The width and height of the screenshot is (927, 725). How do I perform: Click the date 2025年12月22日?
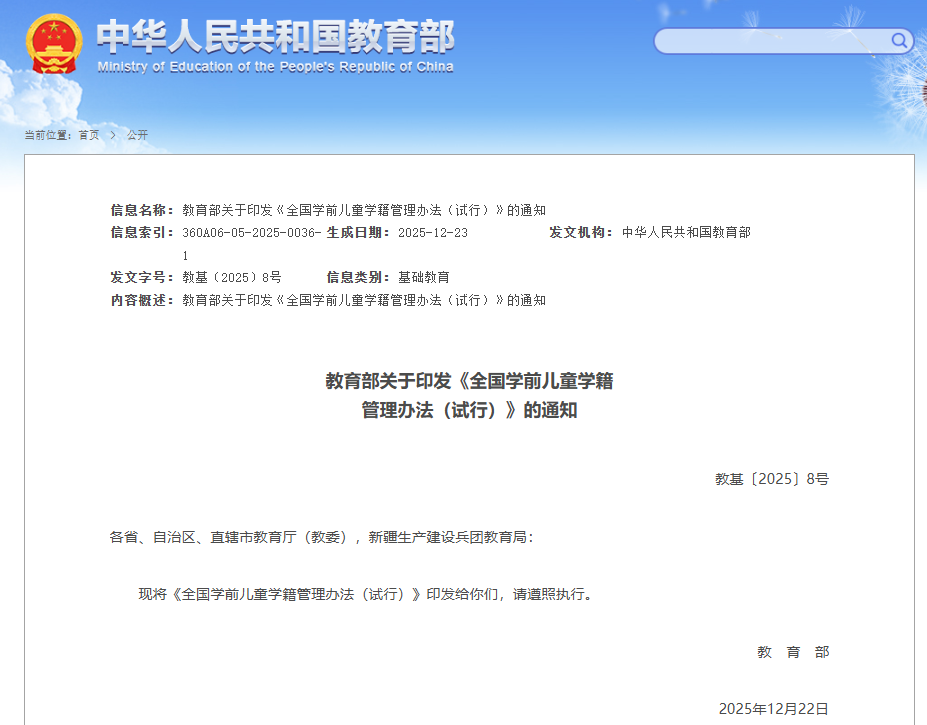(773, 709)
